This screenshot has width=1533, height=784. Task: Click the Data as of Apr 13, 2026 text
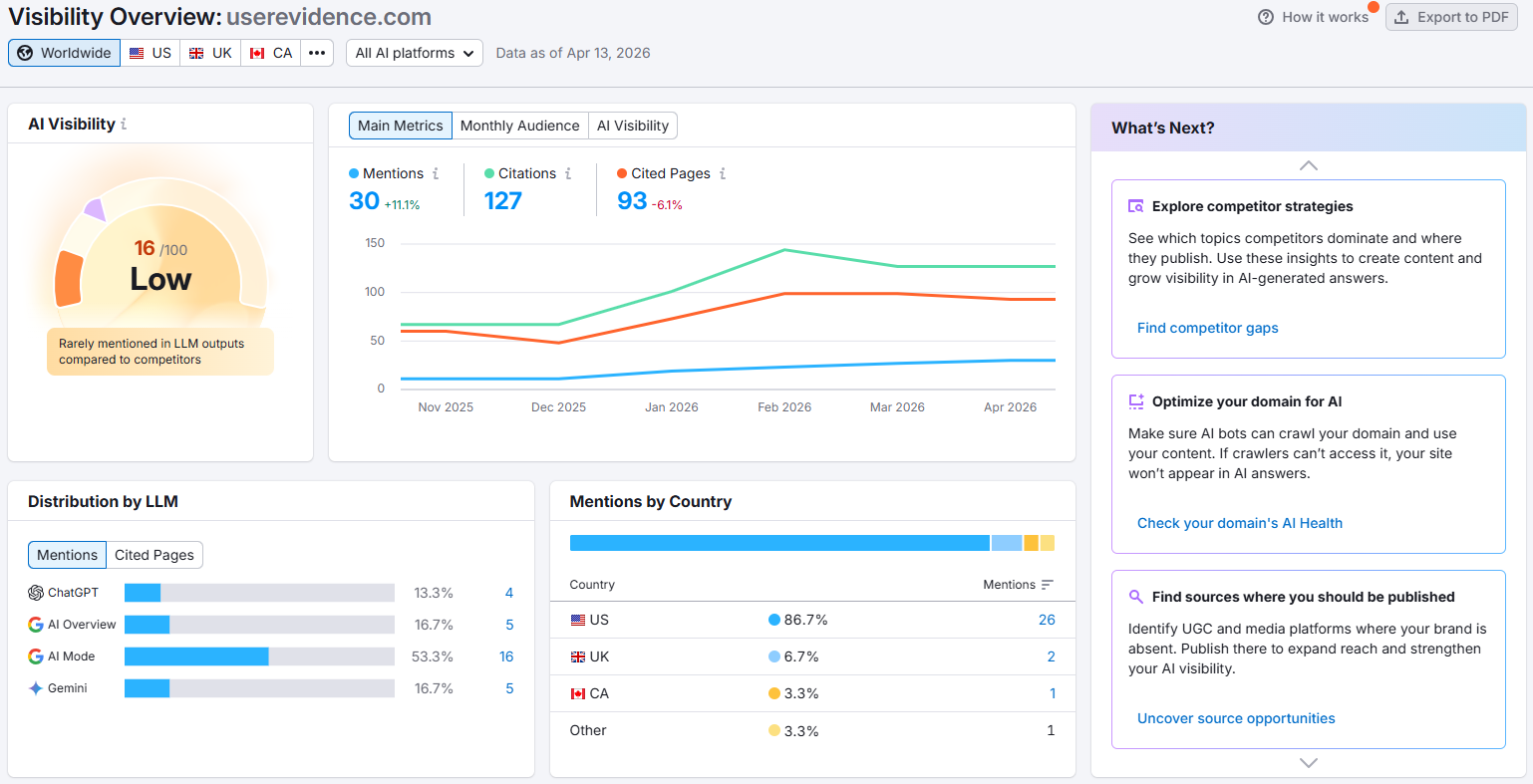click(573, 53)
